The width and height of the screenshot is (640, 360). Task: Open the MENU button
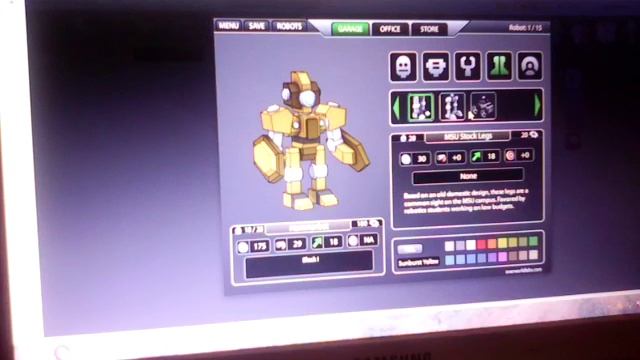point(228,26)
